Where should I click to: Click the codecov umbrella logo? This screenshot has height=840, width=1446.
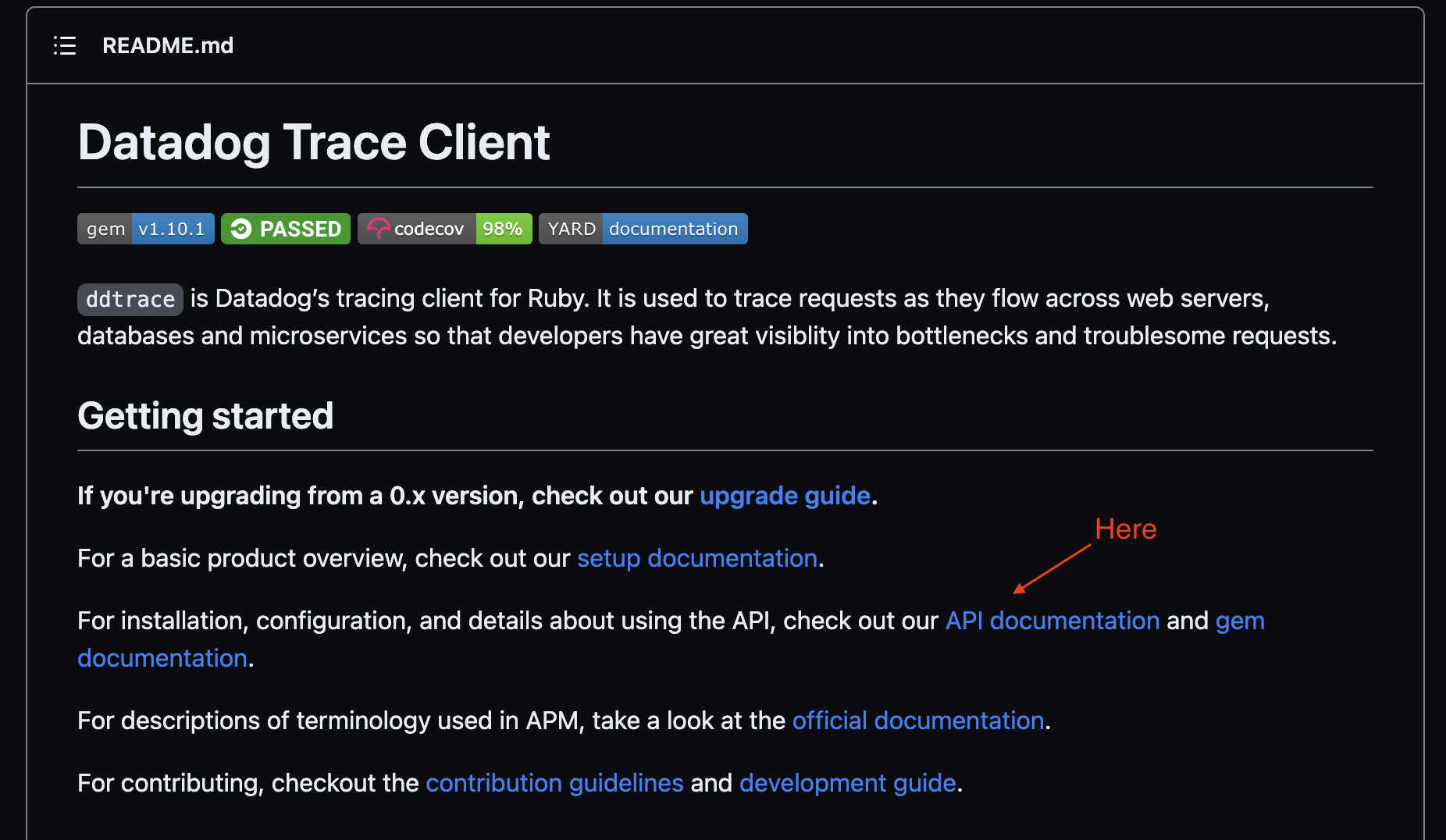pos(378,229)
